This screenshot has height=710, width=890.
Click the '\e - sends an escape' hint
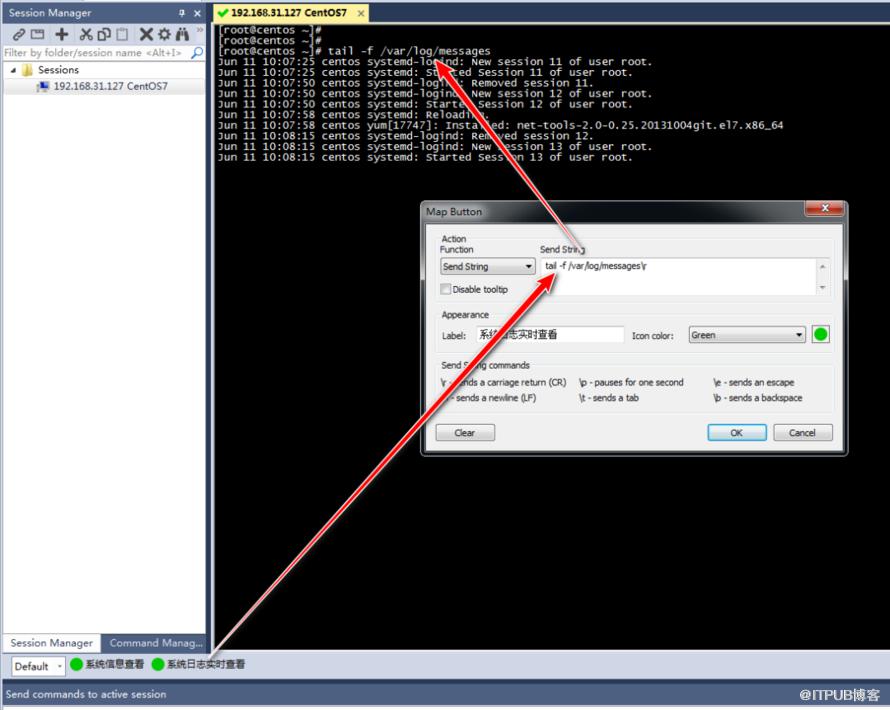point(754,383)
